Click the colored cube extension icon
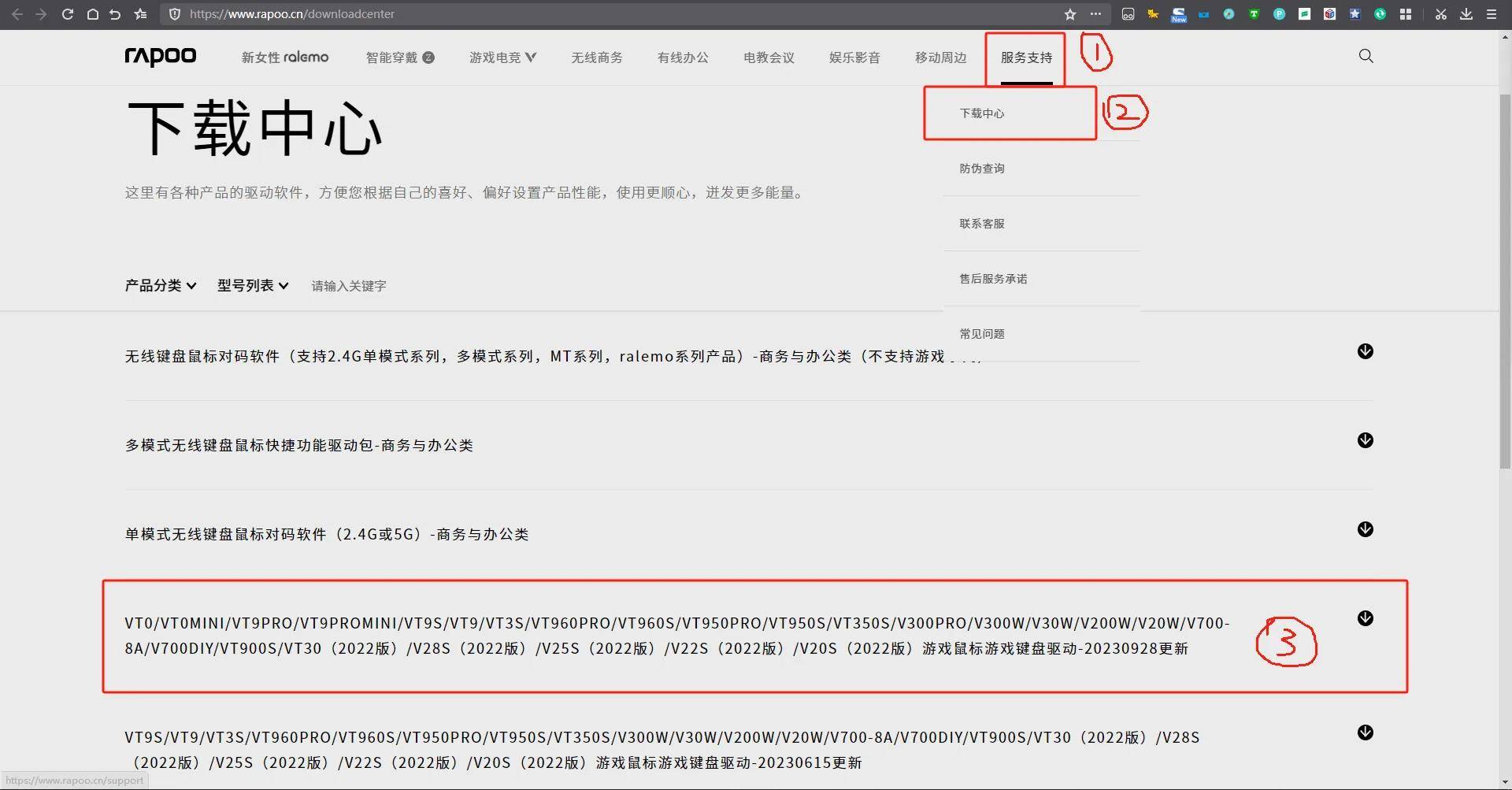Viewport: 1512px width, 790px height. click(x=1329, y=14)
